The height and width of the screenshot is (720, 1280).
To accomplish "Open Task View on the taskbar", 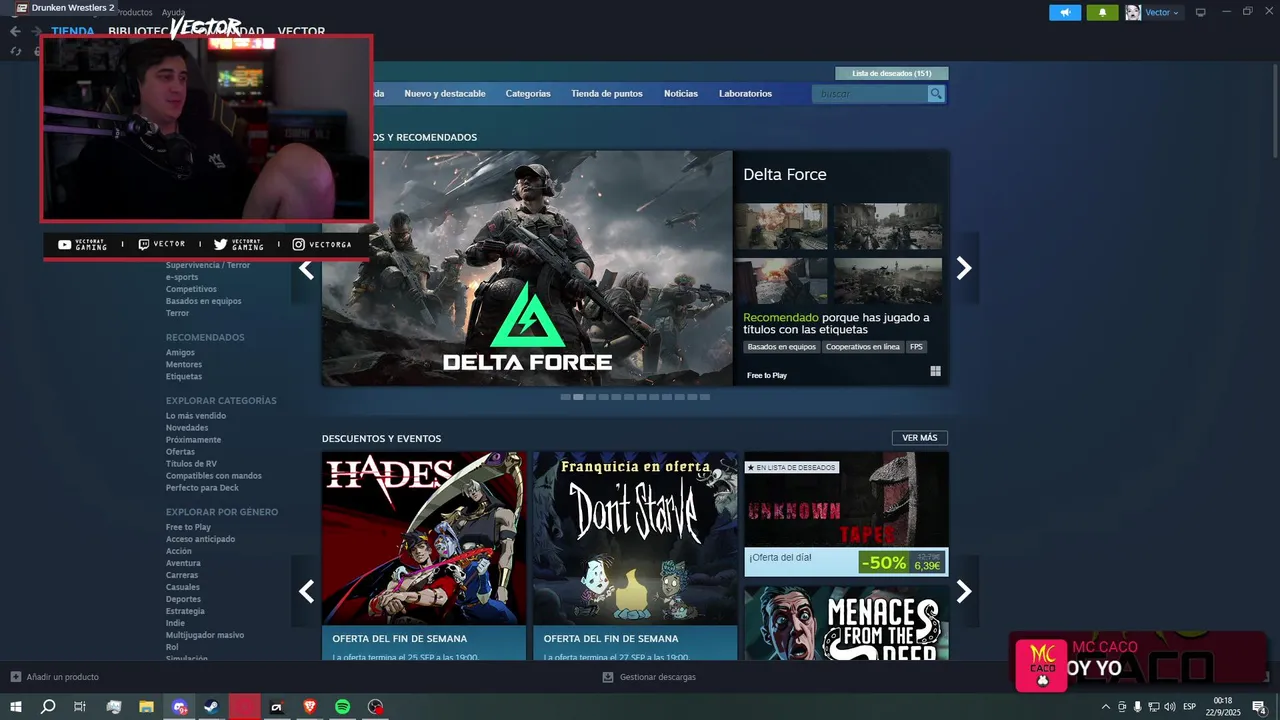I will click(x=80, y=707).
